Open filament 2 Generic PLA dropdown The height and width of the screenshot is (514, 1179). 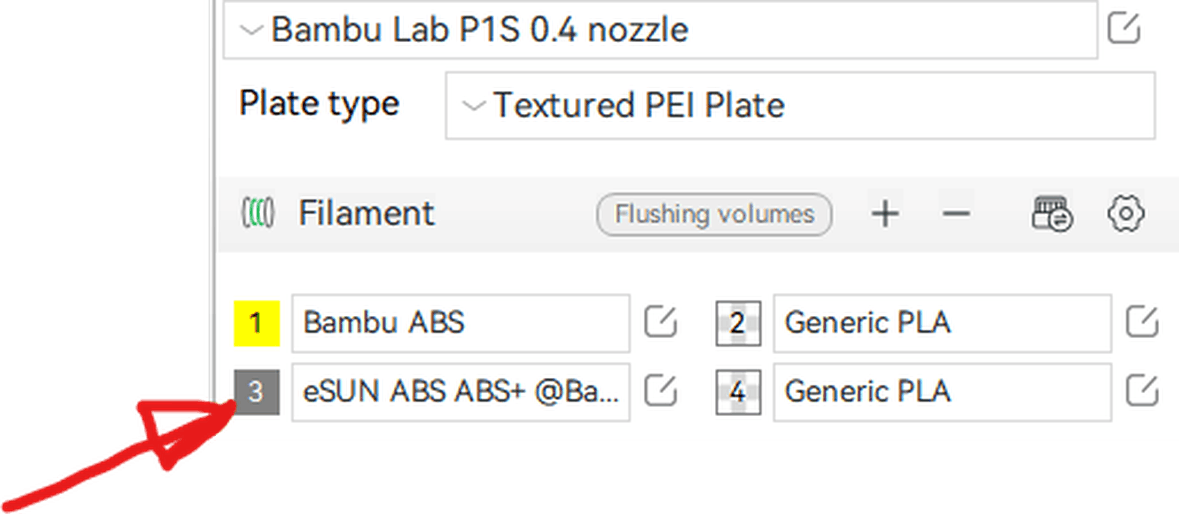941,322
